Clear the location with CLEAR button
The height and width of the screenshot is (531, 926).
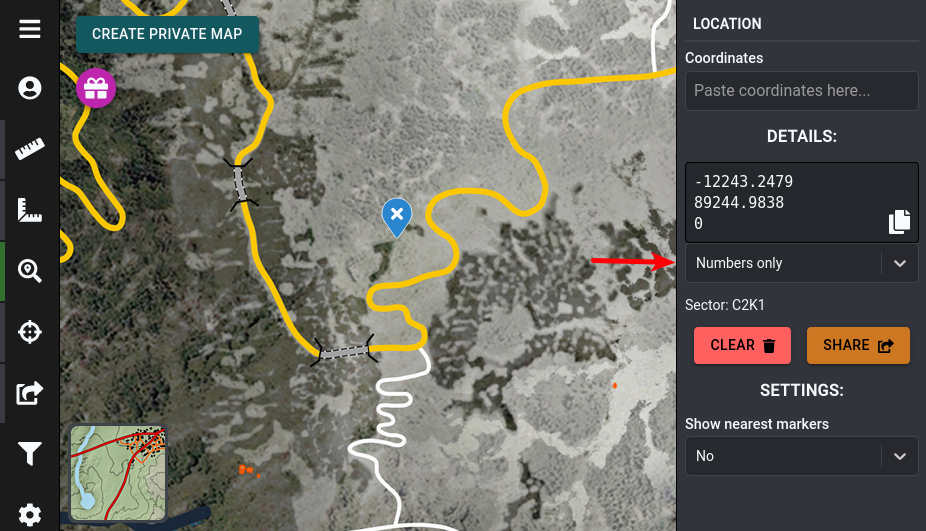pos(742,346)
